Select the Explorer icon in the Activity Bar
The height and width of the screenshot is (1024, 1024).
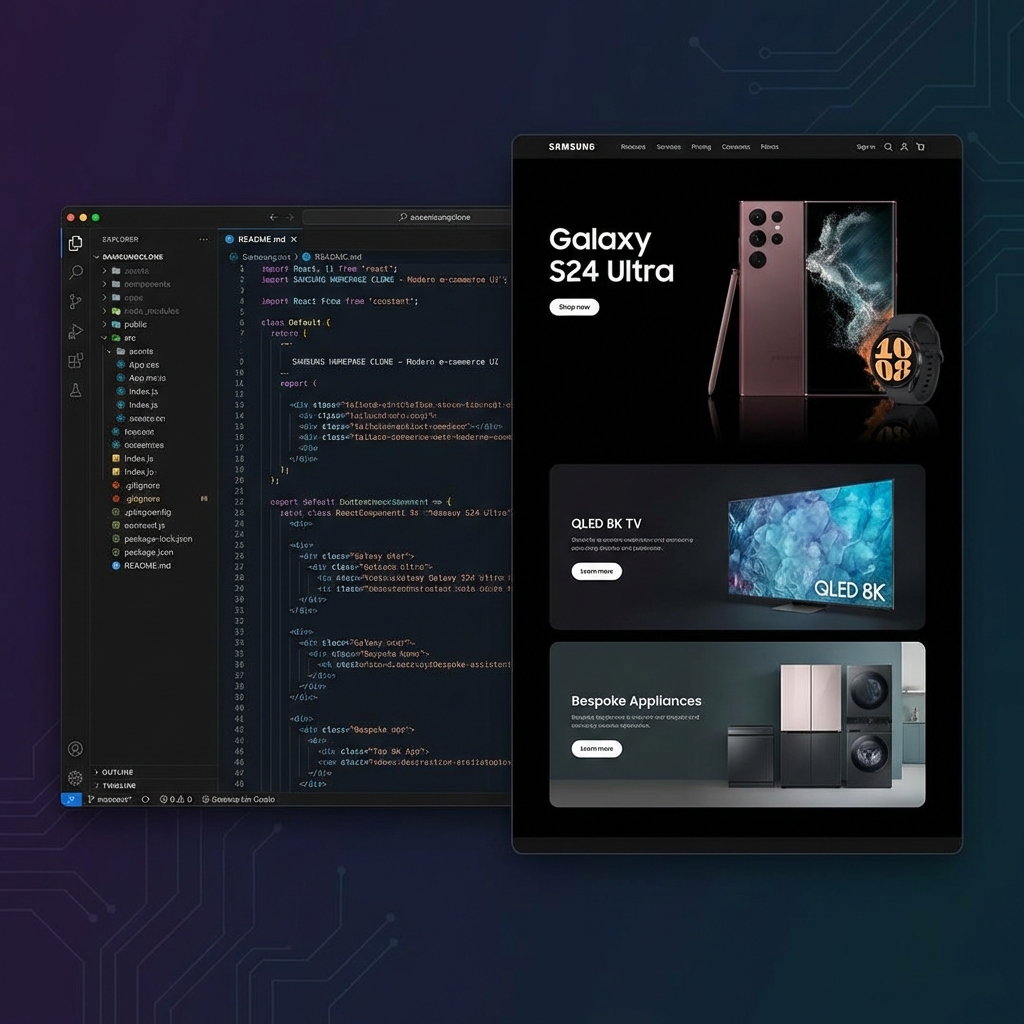(x=75, y=242)
